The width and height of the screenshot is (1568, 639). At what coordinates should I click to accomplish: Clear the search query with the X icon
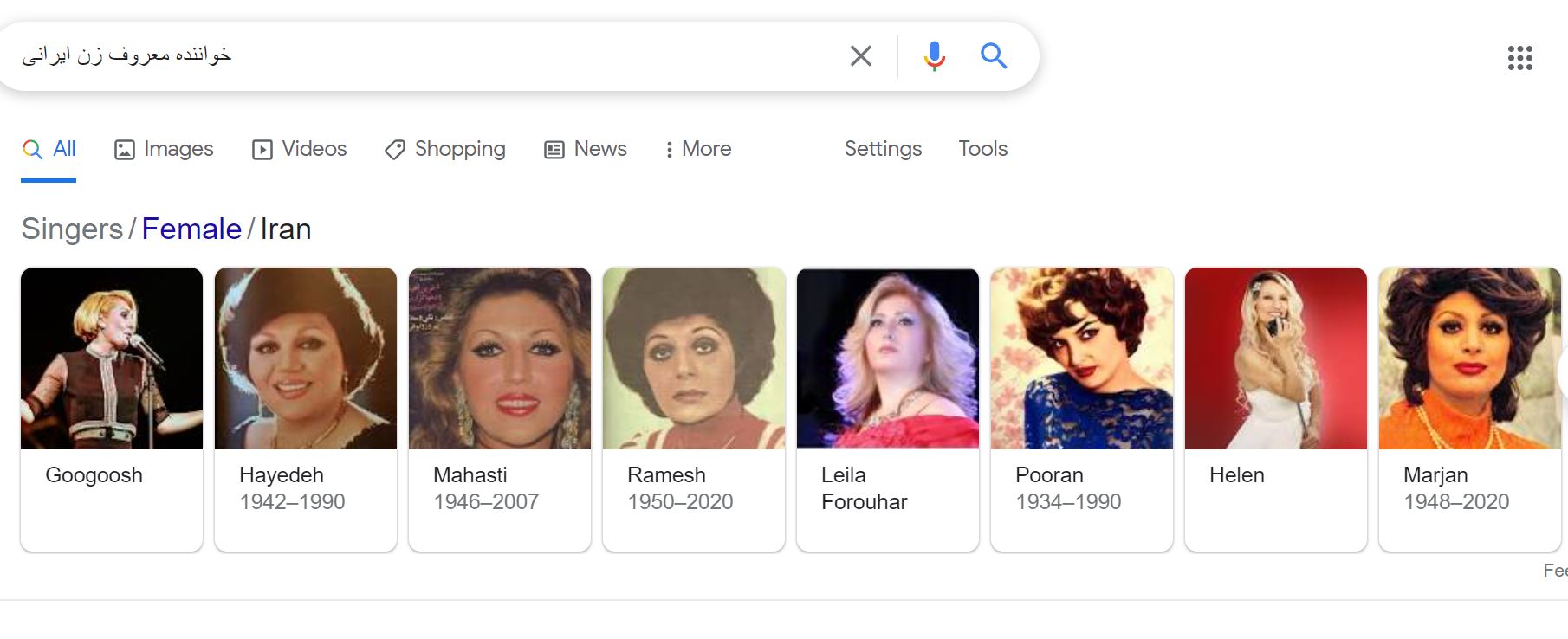(x=860, y=55)
